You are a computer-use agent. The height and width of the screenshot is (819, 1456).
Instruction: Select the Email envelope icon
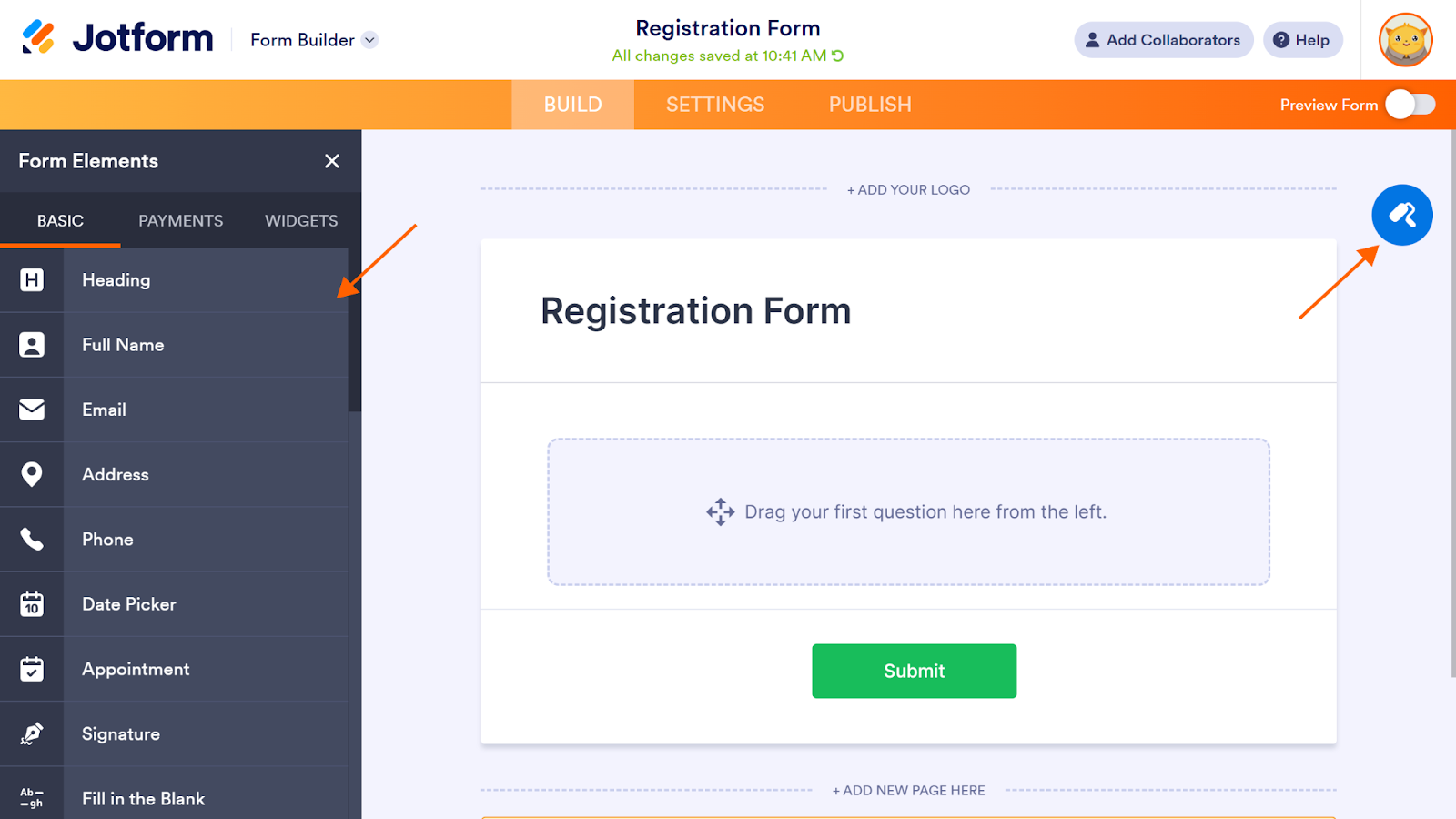(x=32, y=409)
